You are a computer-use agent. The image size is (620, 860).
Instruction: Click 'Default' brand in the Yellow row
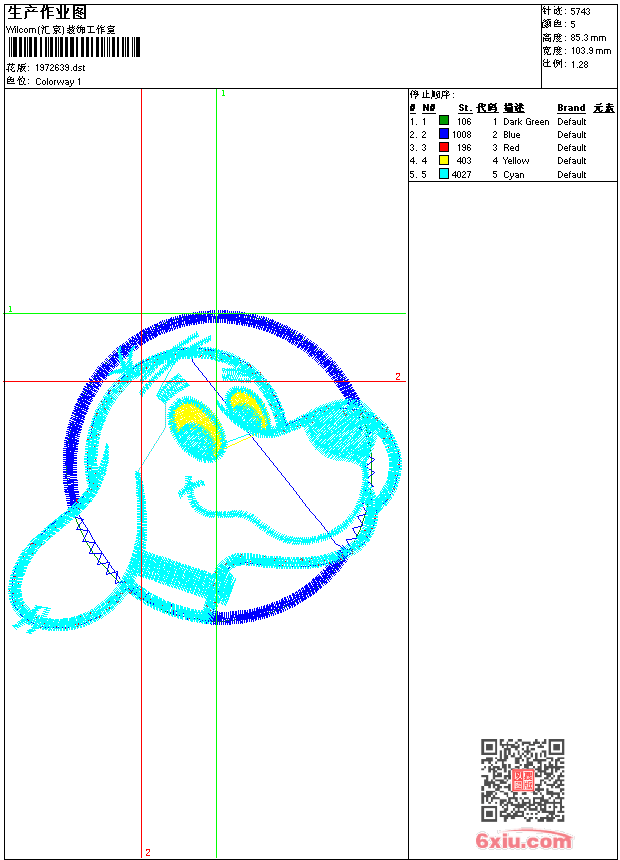click(572, 161)
